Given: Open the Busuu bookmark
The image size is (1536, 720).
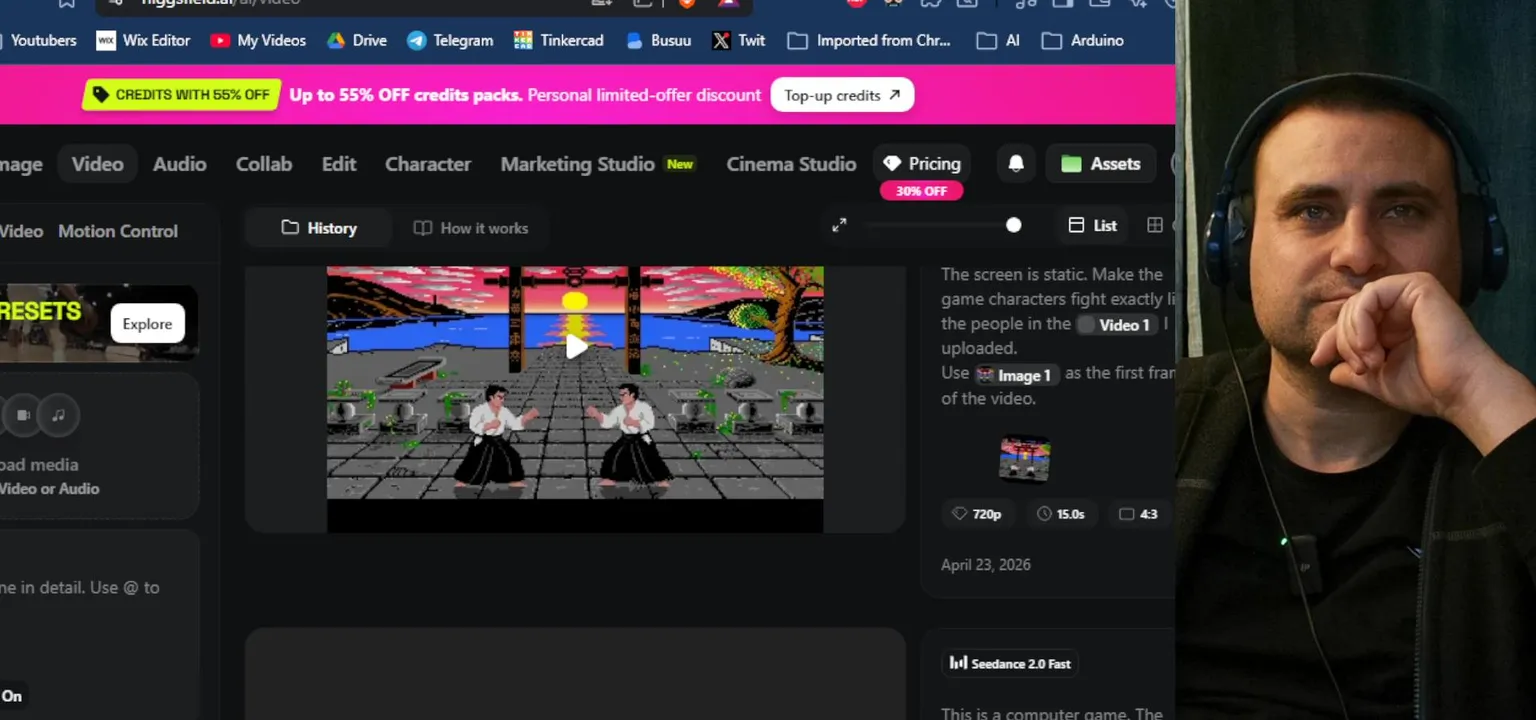Looking at the screenshot, I should pyautogui.click(x=659, y=41).
